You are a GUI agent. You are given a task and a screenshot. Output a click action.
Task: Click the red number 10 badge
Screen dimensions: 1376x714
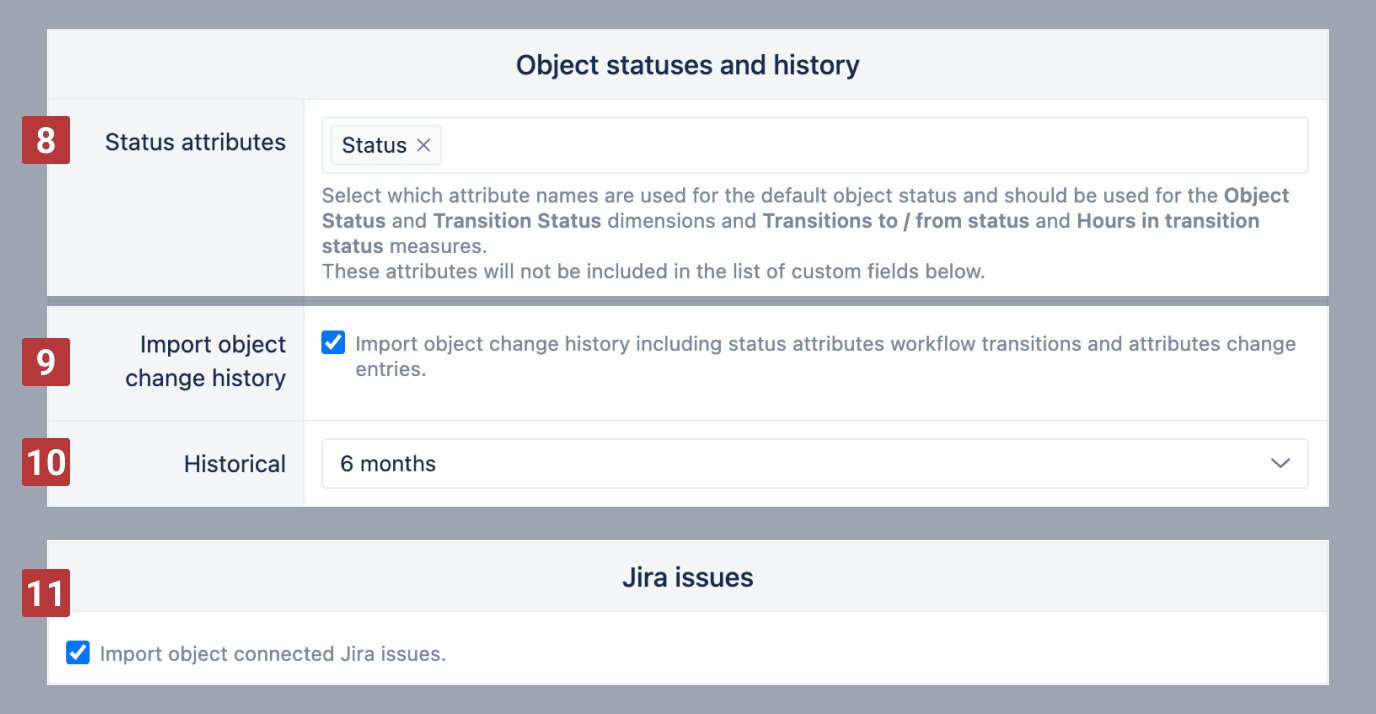(46, 464)
